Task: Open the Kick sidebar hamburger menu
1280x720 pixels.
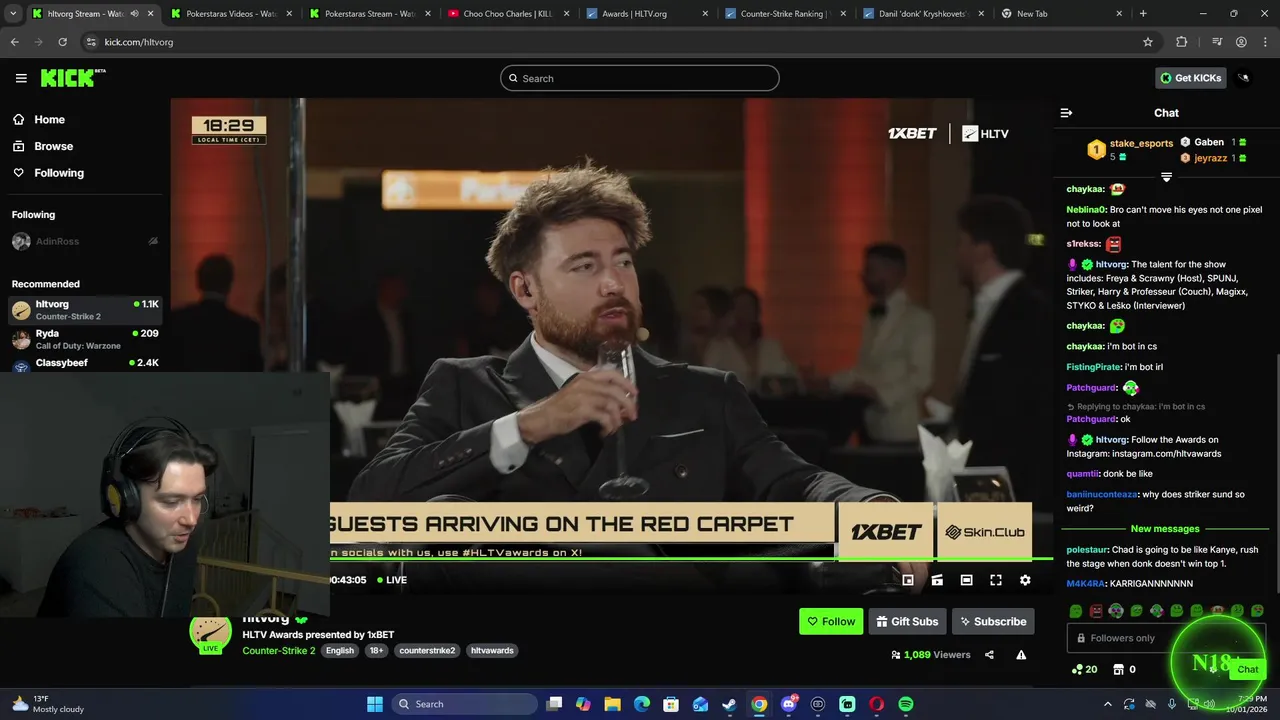Action: point(21,78)
